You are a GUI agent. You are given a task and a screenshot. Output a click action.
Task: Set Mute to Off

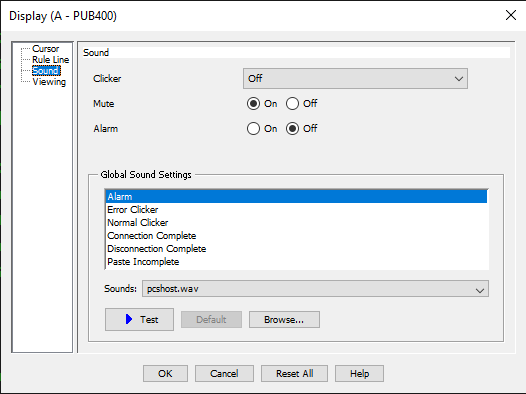point(292,104)
